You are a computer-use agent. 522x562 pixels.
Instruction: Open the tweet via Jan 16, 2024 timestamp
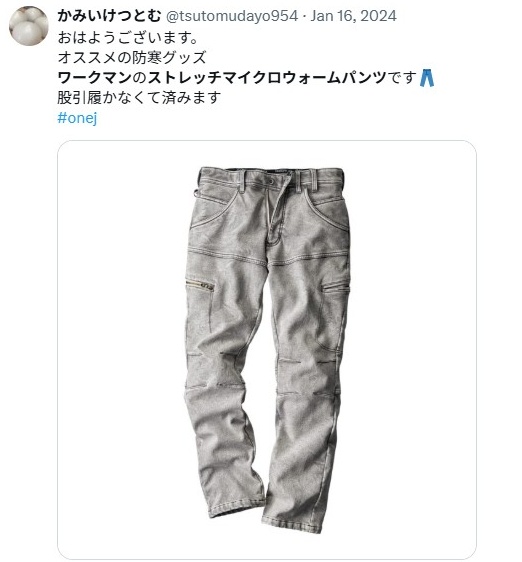(353, 16)
